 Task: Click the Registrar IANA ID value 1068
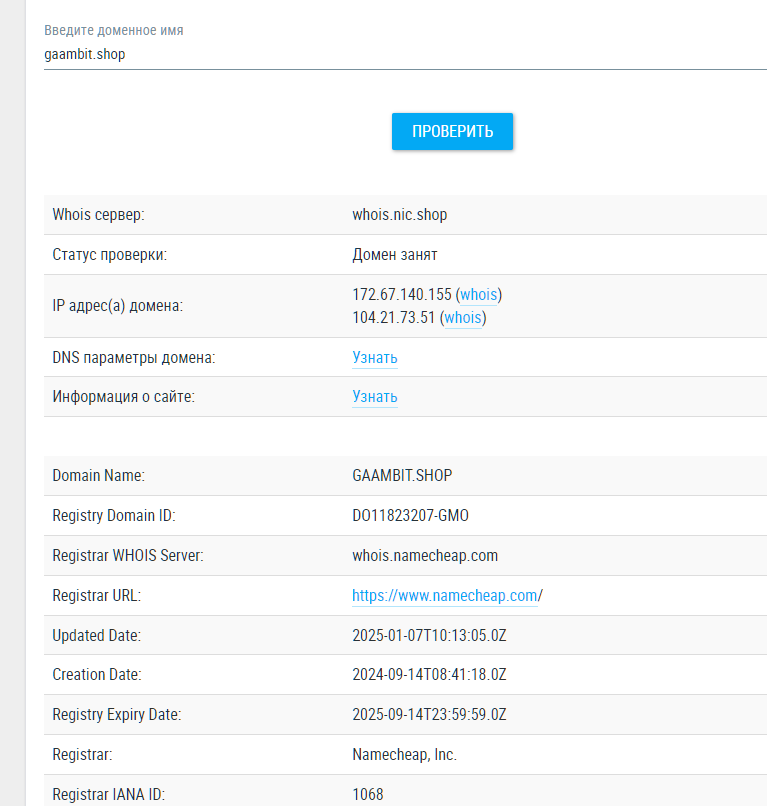[x=368, y=794]
